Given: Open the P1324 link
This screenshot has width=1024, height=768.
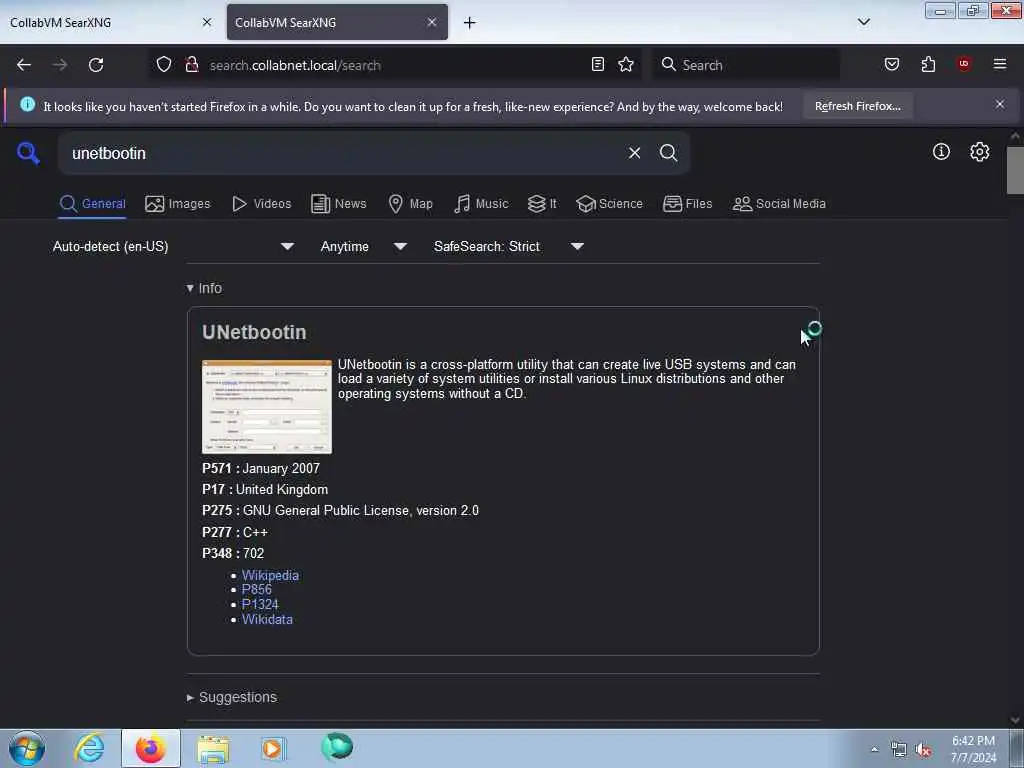Looking at the screenshot, I should tap(260, 605).
